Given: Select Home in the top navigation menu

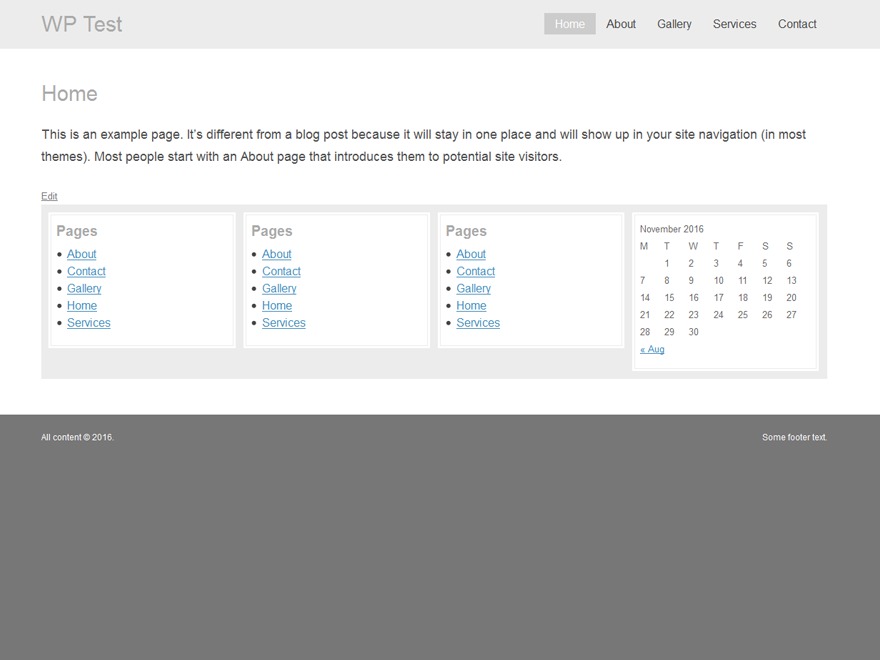Looking at the screenshot, I should (570, 24).
